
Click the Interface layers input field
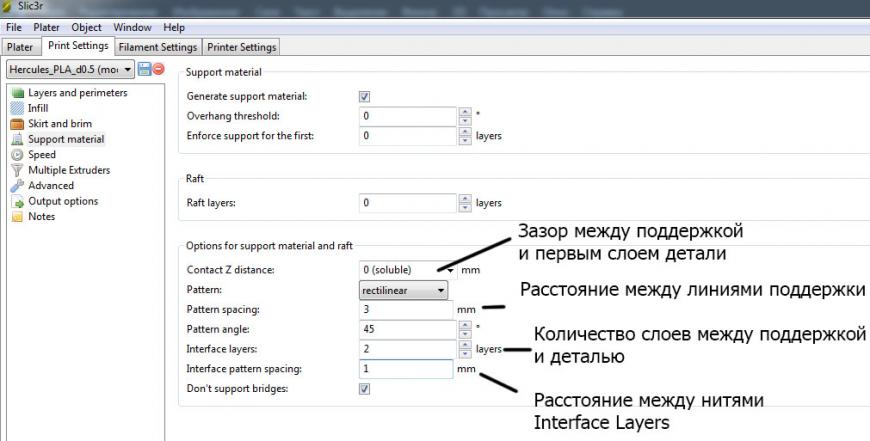click(x=408, y=349)
